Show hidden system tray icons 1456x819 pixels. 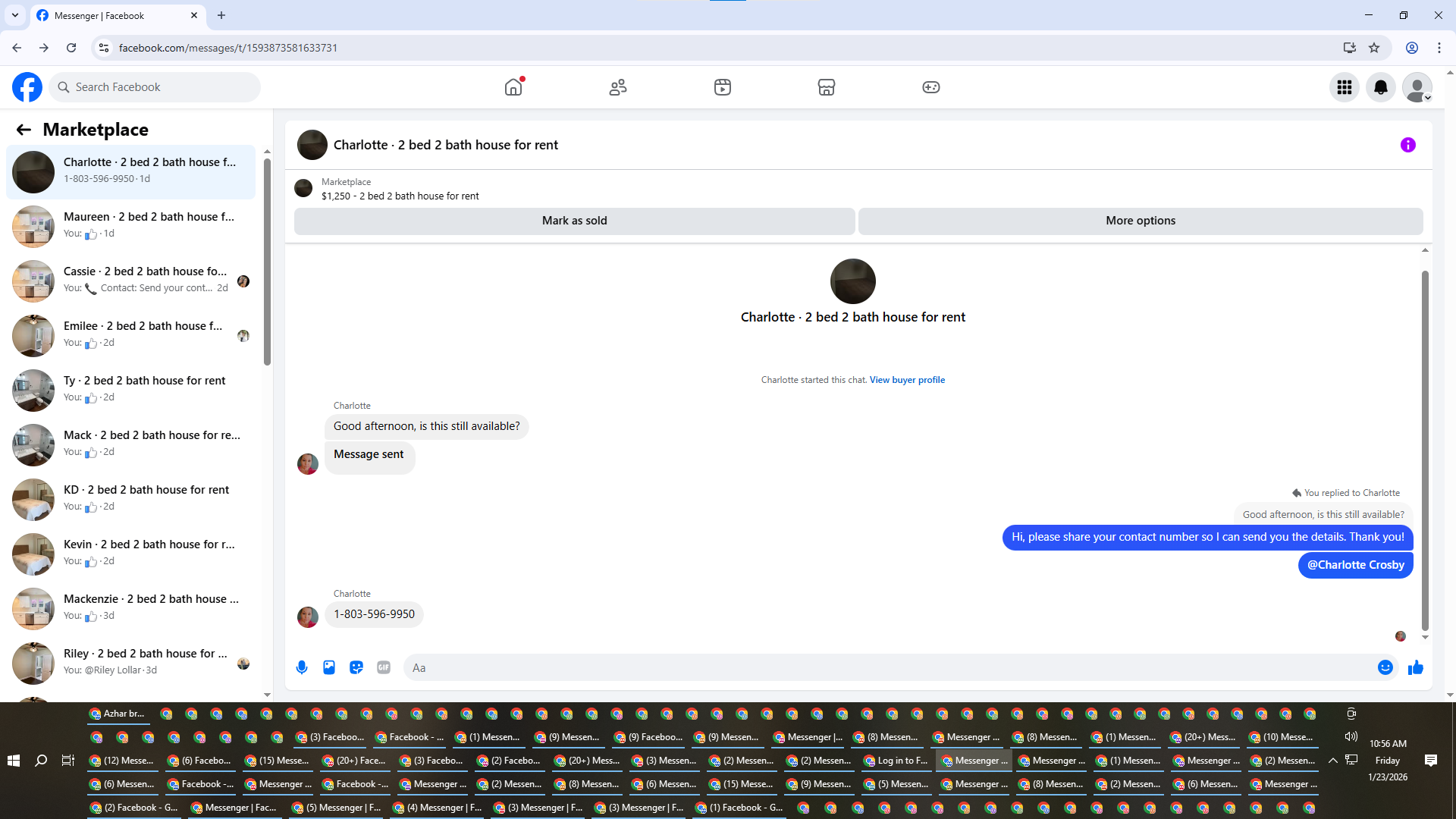pos(1332,760)
